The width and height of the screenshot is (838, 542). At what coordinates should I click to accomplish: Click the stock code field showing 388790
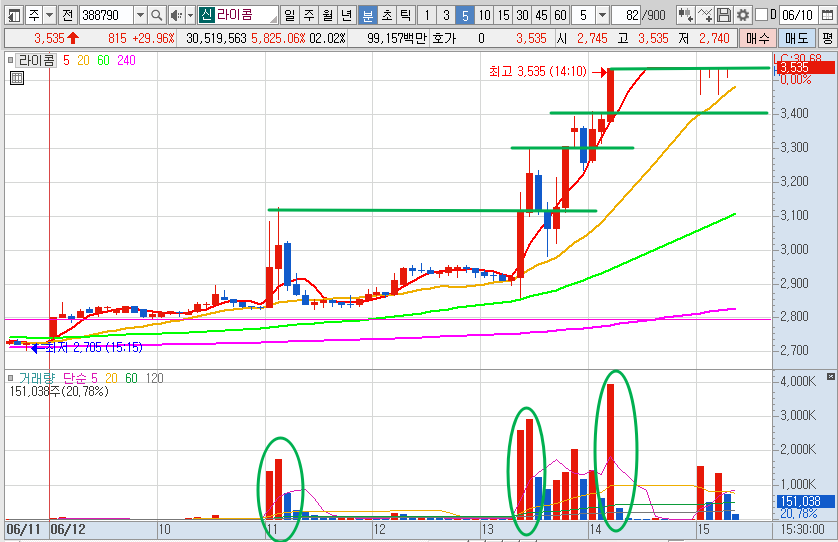tap(106, 15)
